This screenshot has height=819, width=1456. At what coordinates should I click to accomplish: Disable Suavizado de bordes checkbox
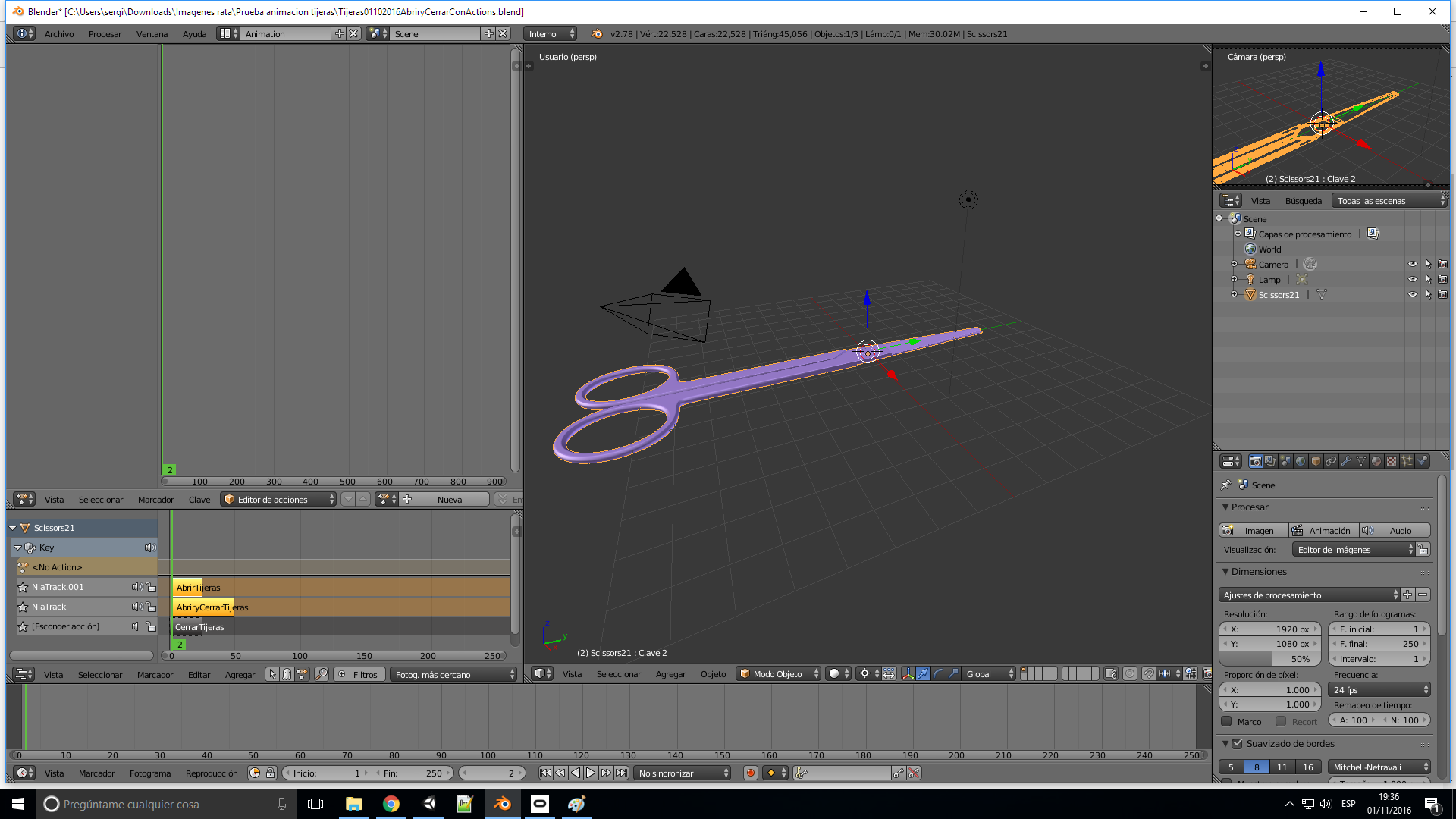click(1237, 744)
